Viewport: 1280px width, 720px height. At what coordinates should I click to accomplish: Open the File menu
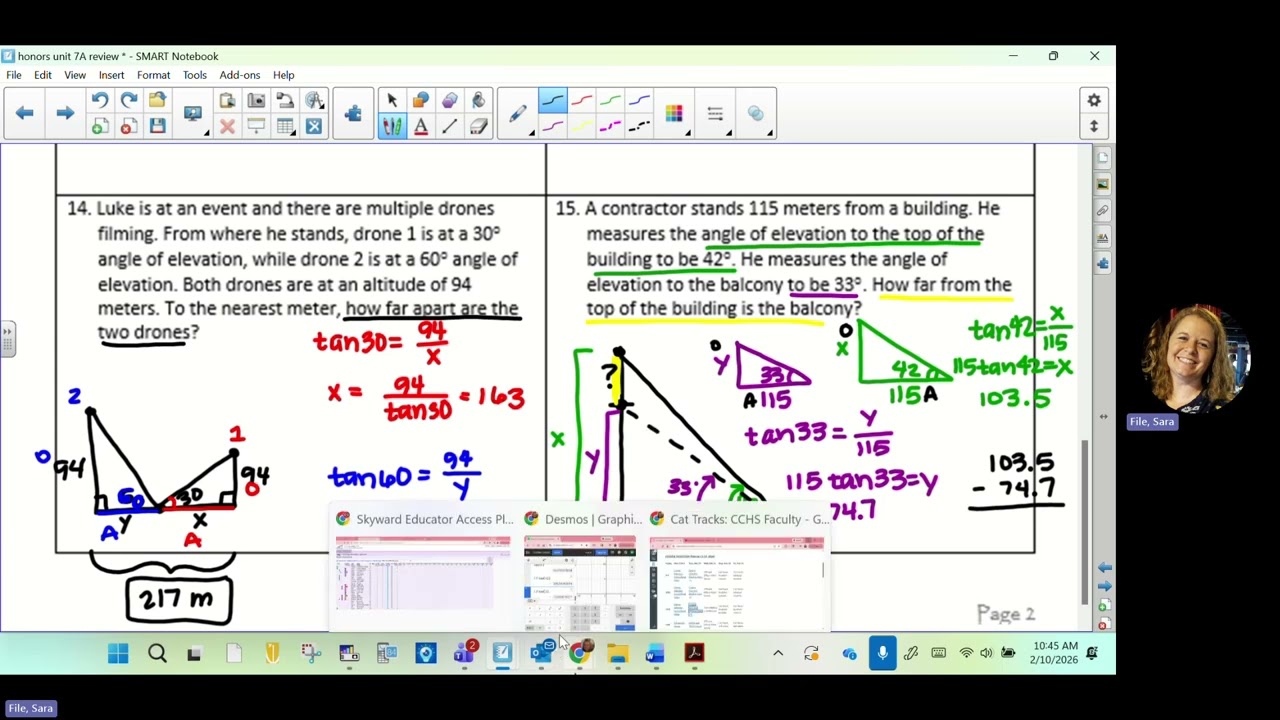point(14,75)
